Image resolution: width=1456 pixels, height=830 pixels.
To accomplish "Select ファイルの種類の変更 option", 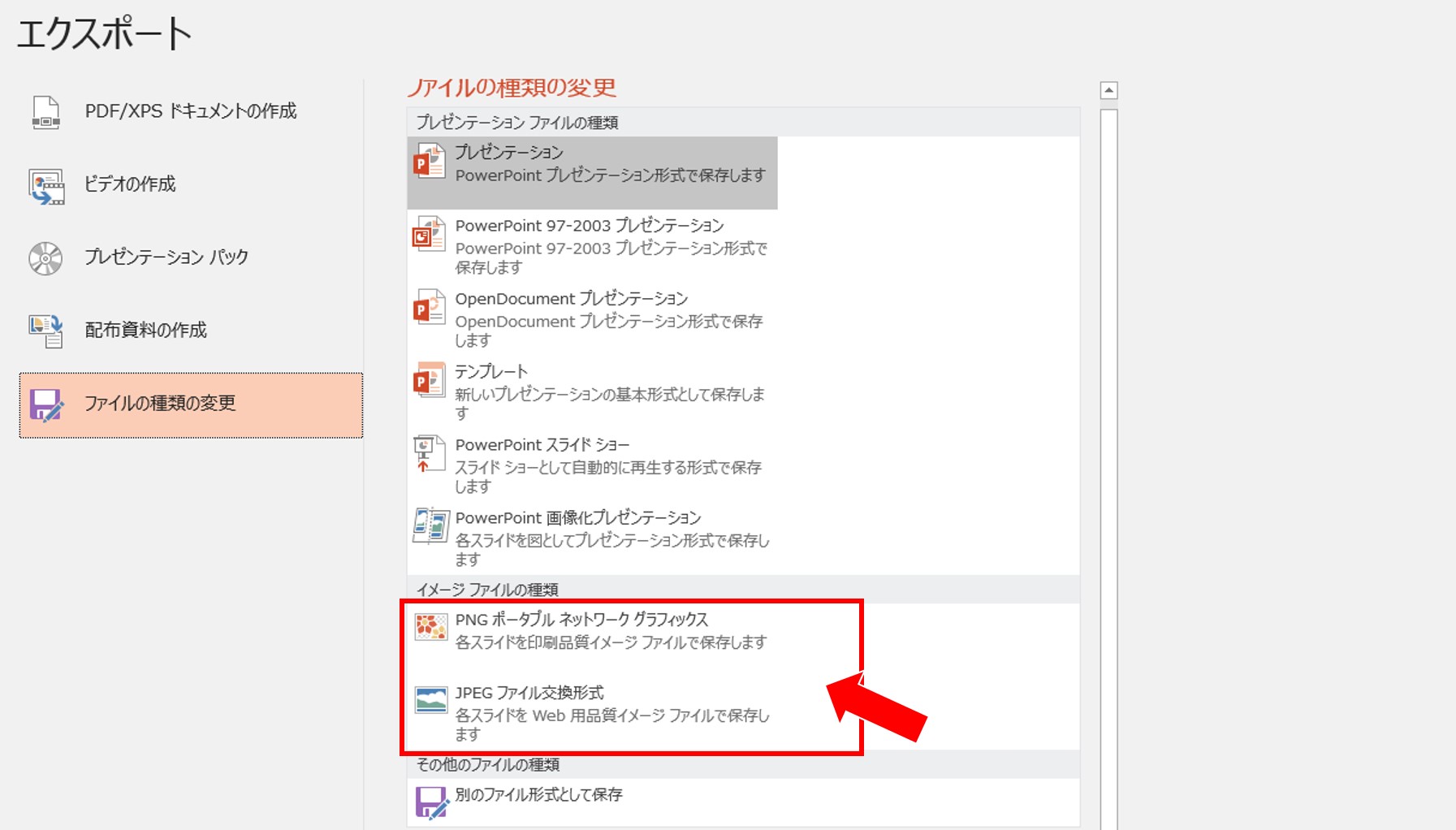I will (x=191, y=405).
